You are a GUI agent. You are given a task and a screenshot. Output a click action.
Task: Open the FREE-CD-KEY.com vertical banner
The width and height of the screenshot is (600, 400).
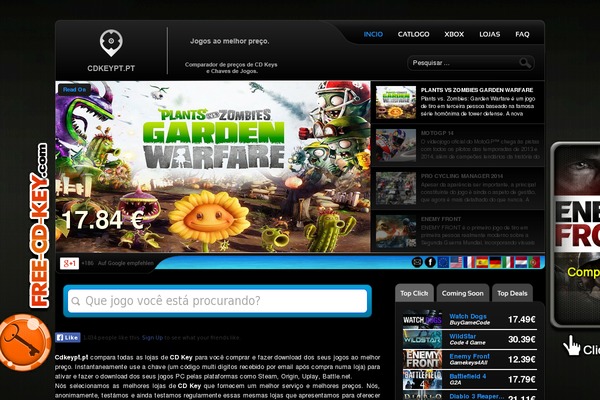pyautogui.click(x=39, y=225)
